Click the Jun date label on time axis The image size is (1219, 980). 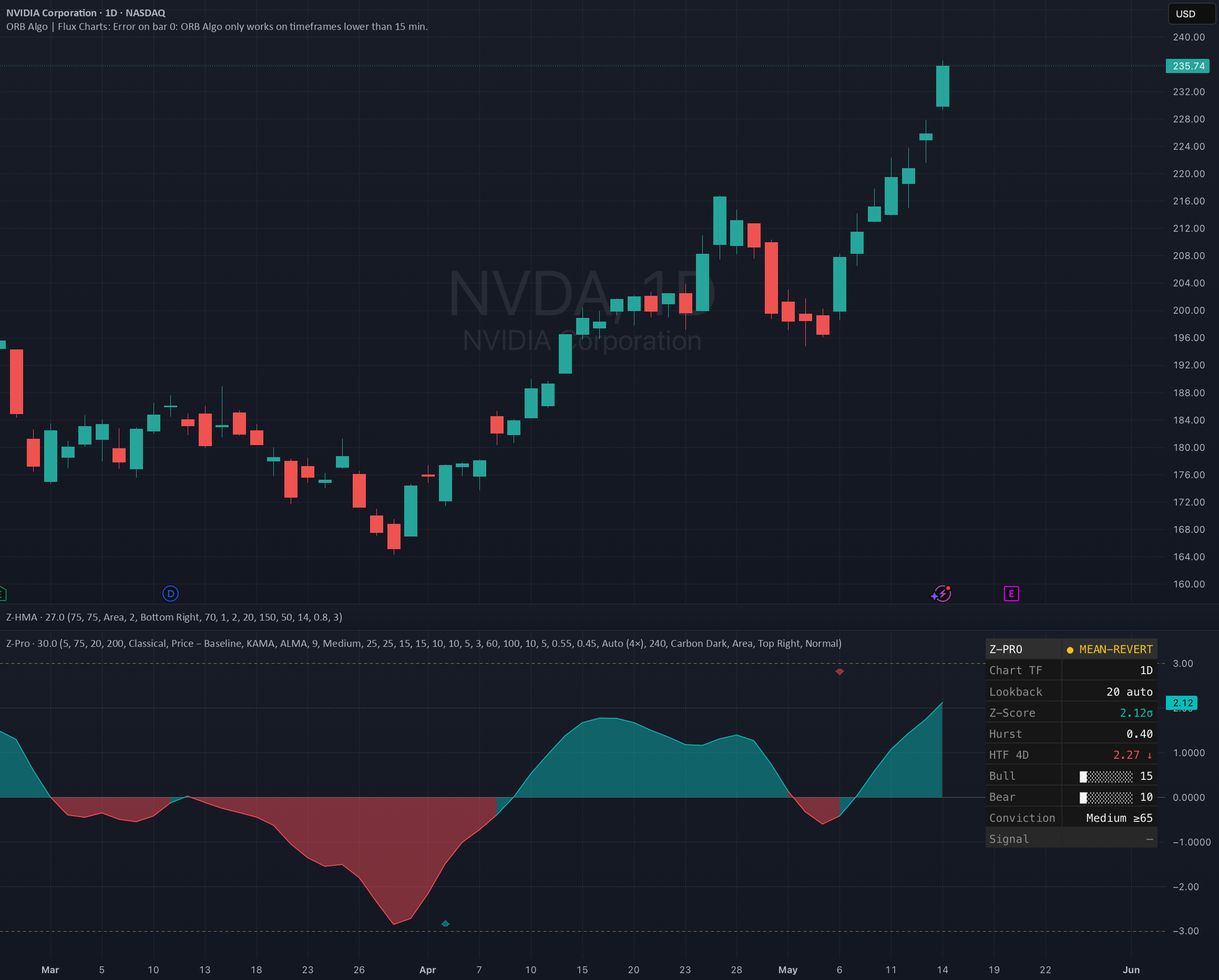tap(1131, 969)
